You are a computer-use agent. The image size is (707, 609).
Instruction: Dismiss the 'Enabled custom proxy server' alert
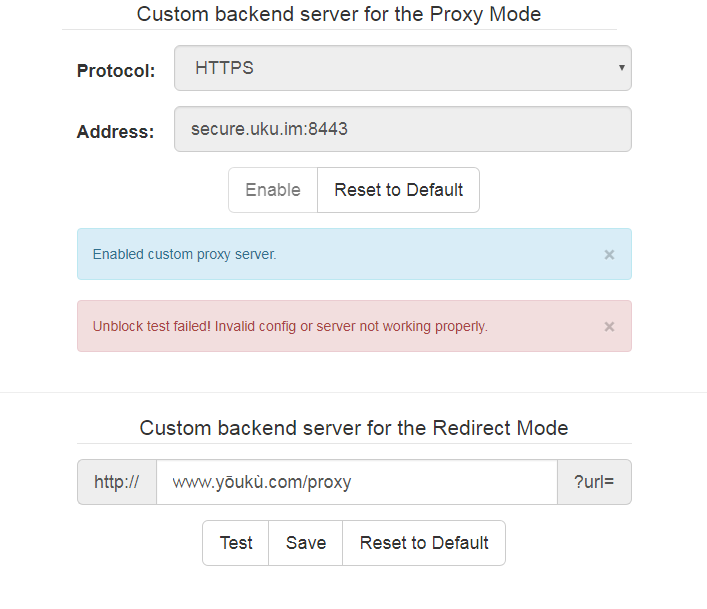pyautogui.click(x=609, y=255)
